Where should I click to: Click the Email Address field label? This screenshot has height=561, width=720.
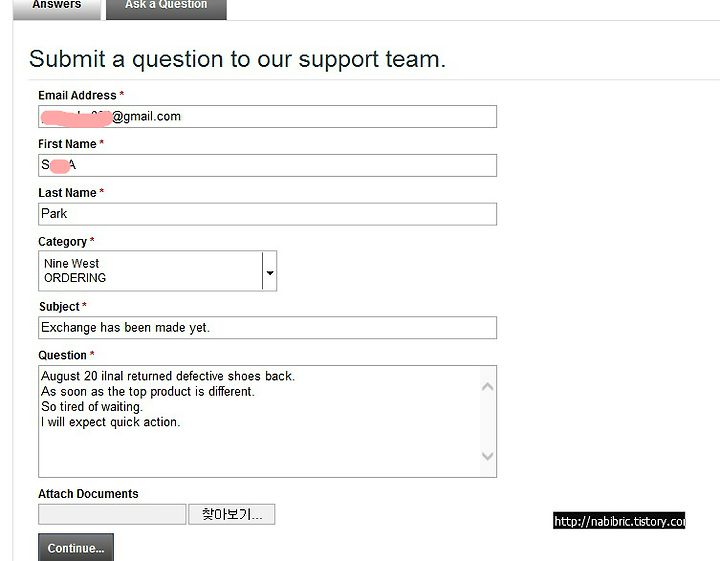coord(77,95)
